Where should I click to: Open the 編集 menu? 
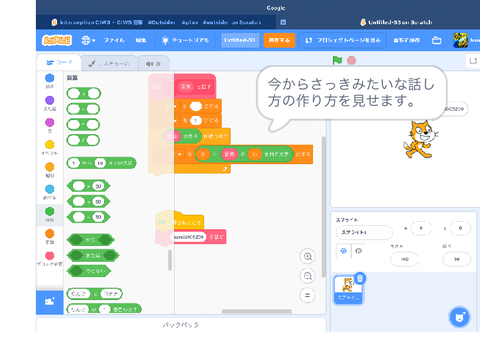coord(141,40)
